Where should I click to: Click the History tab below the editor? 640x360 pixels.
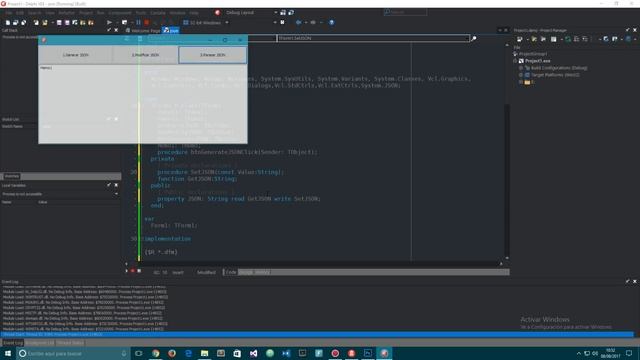[262, 272]
